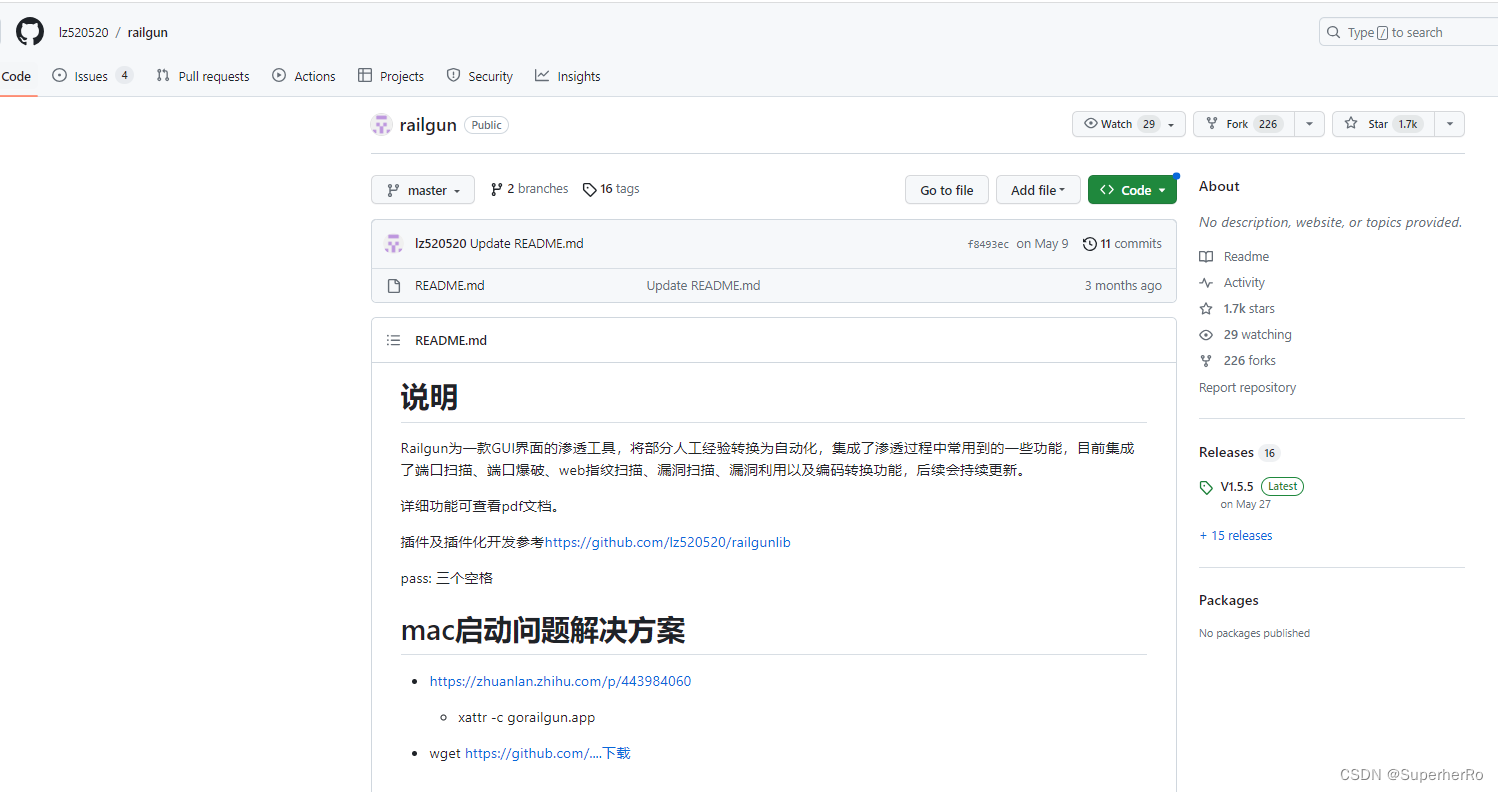Open the master branch selector
Viewport: 1498px width, 792px height.
click(x=423, y=190)
